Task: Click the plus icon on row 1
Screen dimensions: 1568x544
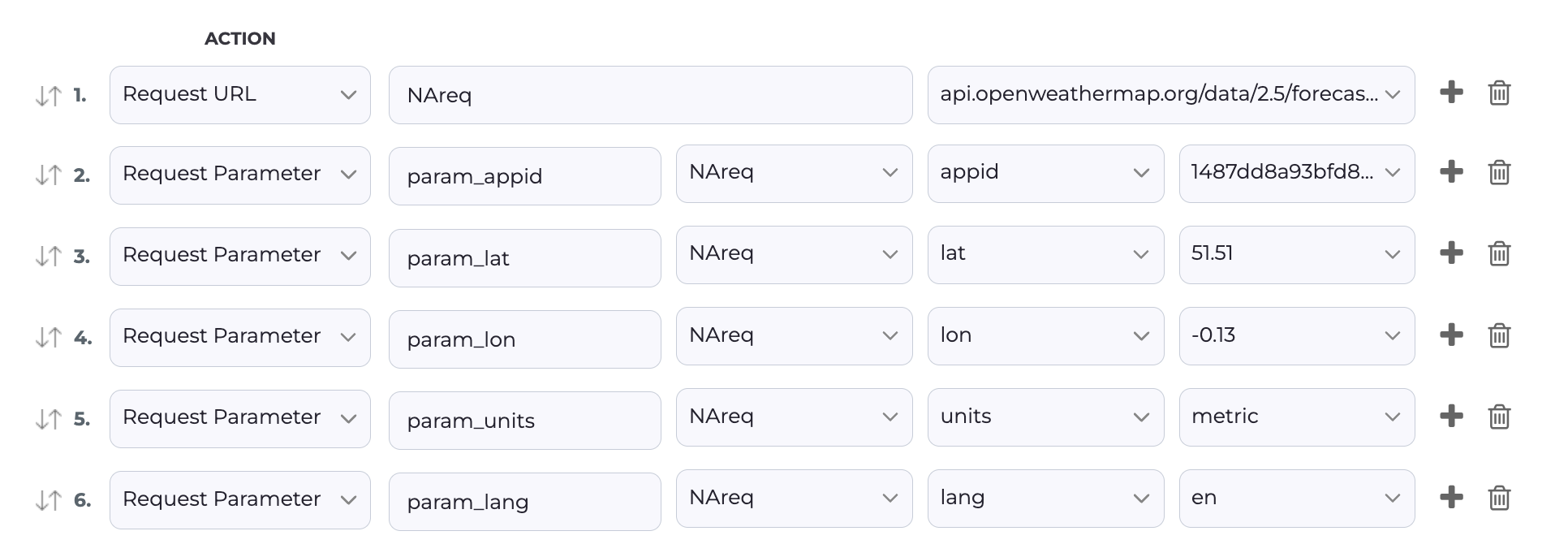Action: 1451,93
